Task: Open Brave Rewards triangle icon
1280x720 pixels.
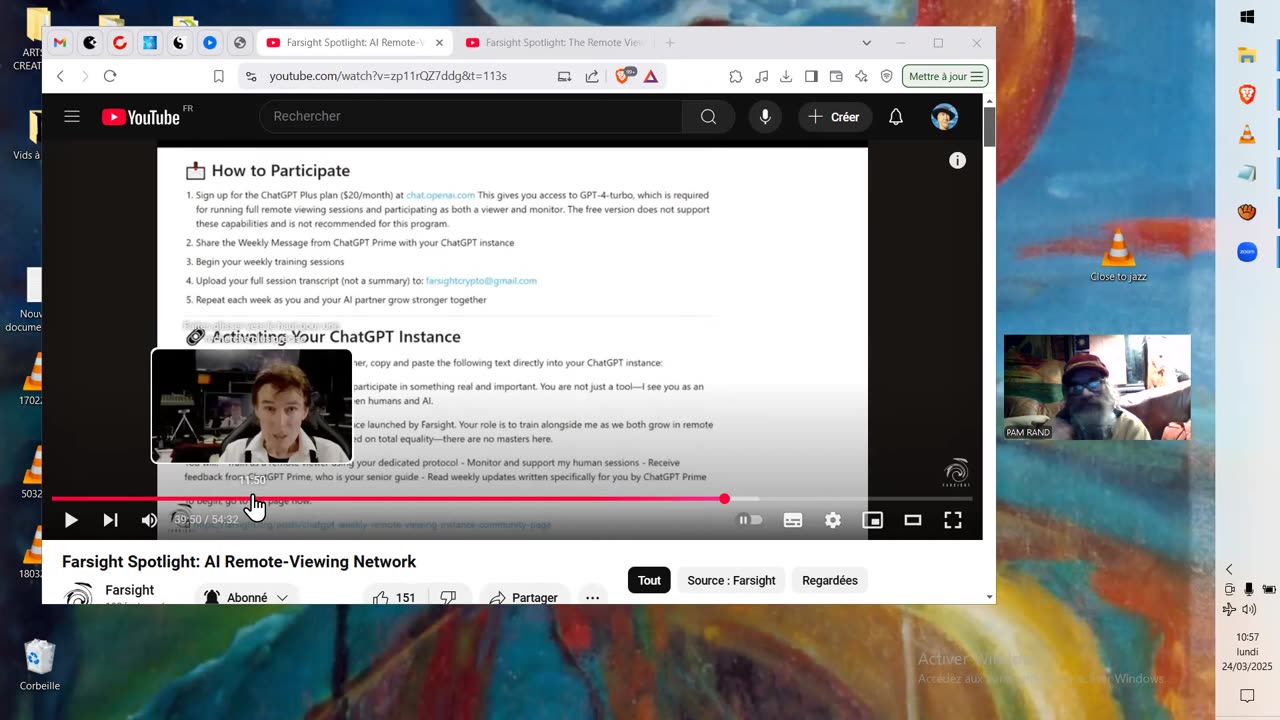Action: pyautogui.click(x=650, y=76)
